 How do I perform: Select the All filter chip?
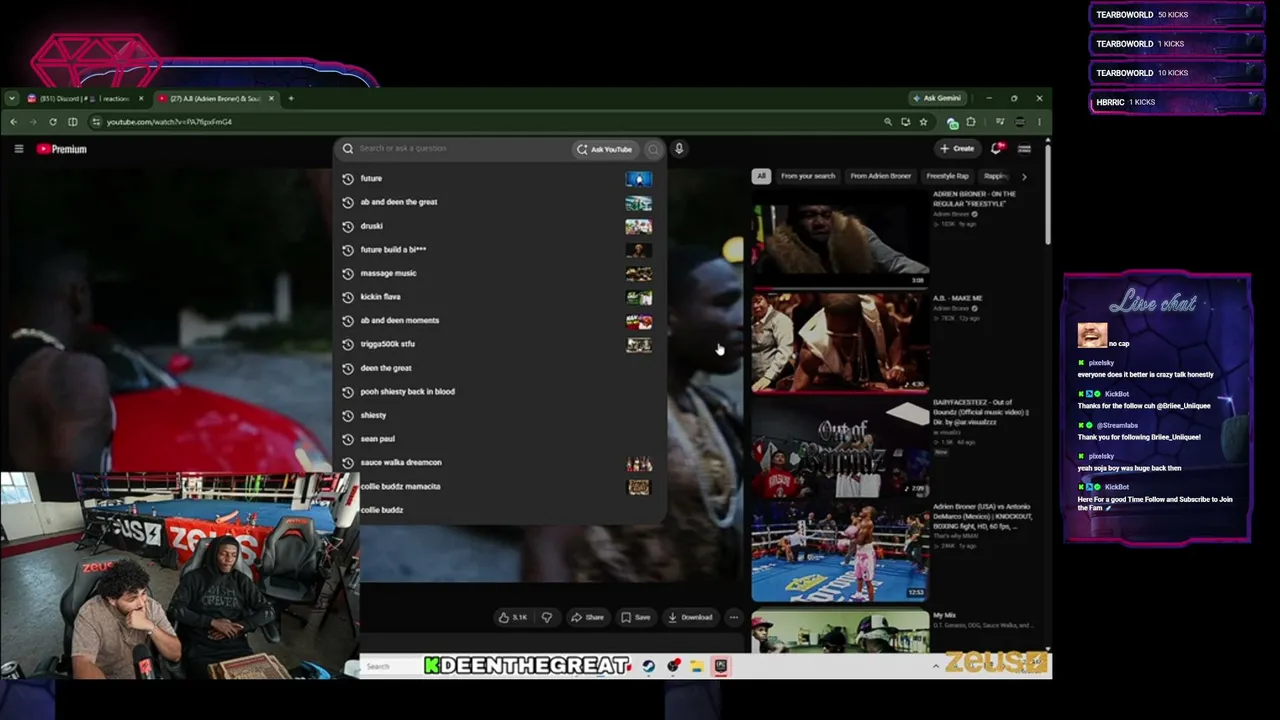761,176
